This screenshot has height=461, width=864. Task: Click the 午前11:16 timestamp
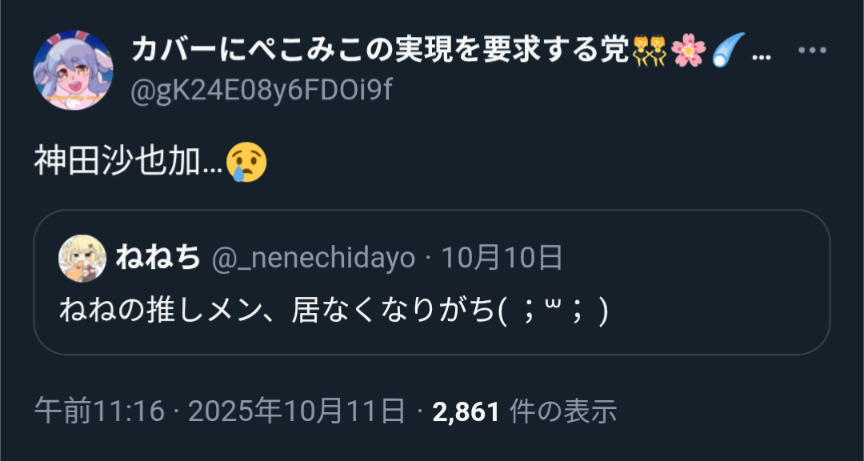pos(100,411)
